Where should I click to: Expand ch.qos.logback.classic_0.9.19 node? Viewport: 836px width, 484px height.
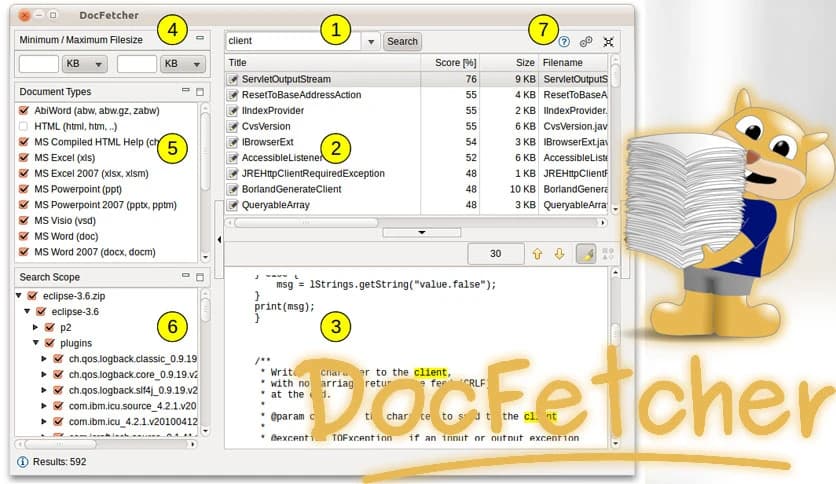(x=44, y=359)
